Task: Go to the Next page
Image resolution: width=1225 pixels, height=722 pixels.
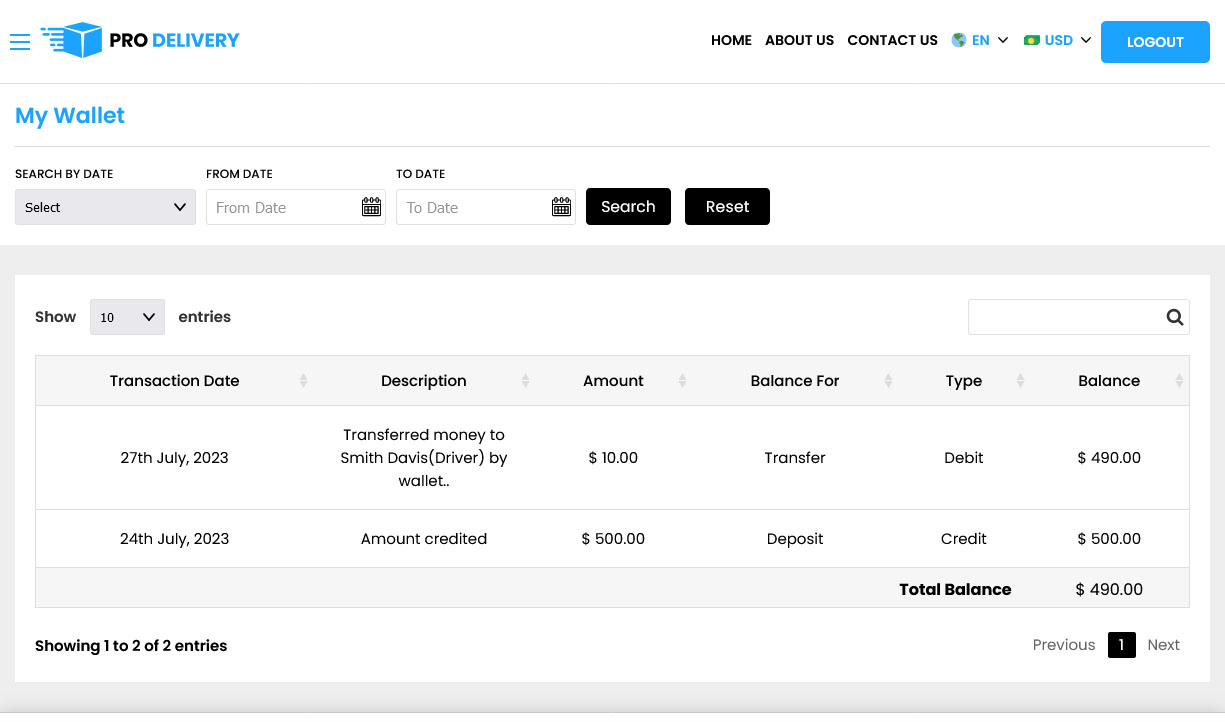Action: 1163,645
